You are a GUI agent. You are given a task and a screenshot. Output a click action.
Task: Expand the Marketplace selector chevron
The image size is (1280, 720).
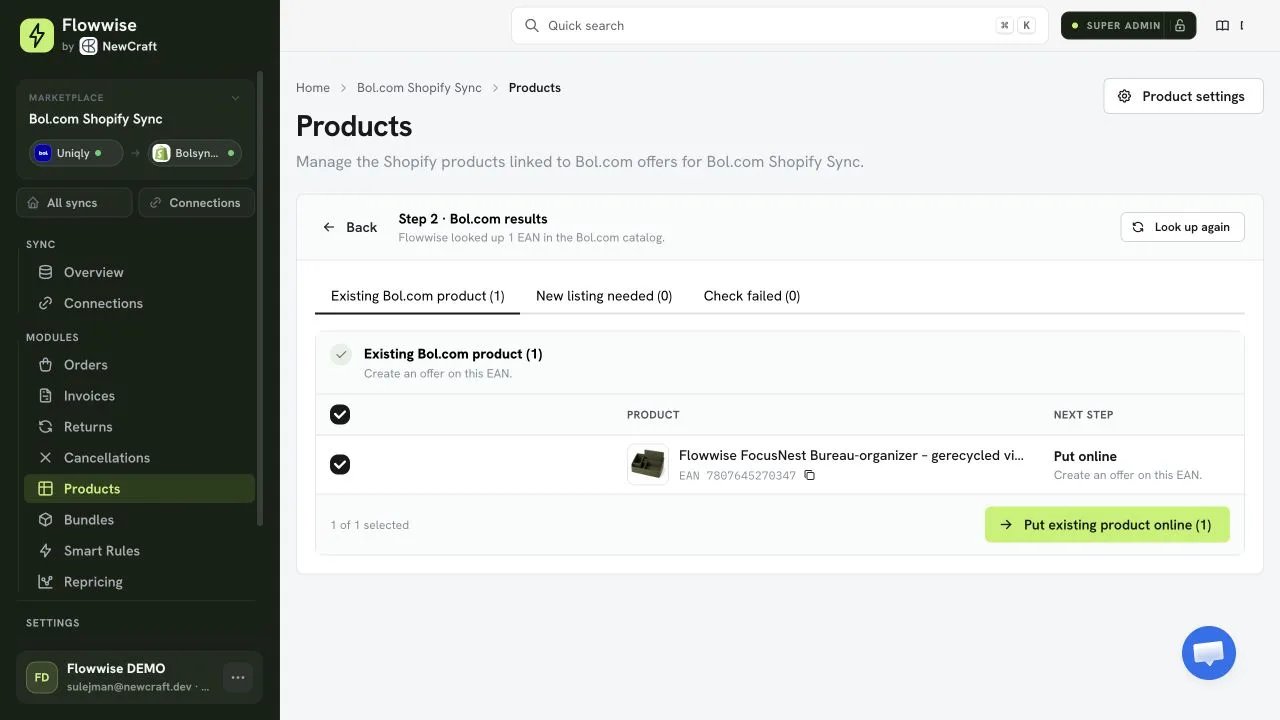click(x=236, y=98)
